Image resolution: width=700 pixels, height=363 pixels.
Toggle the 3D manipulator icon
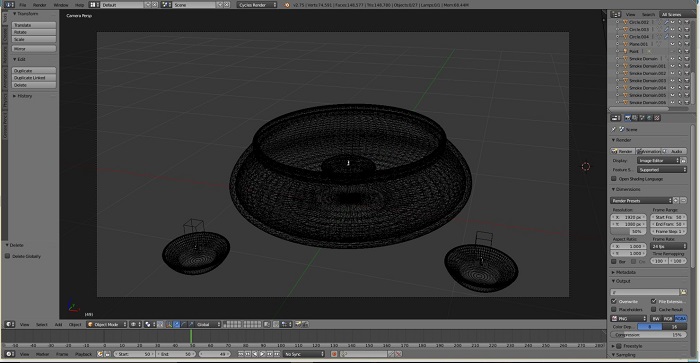[169, 325]
